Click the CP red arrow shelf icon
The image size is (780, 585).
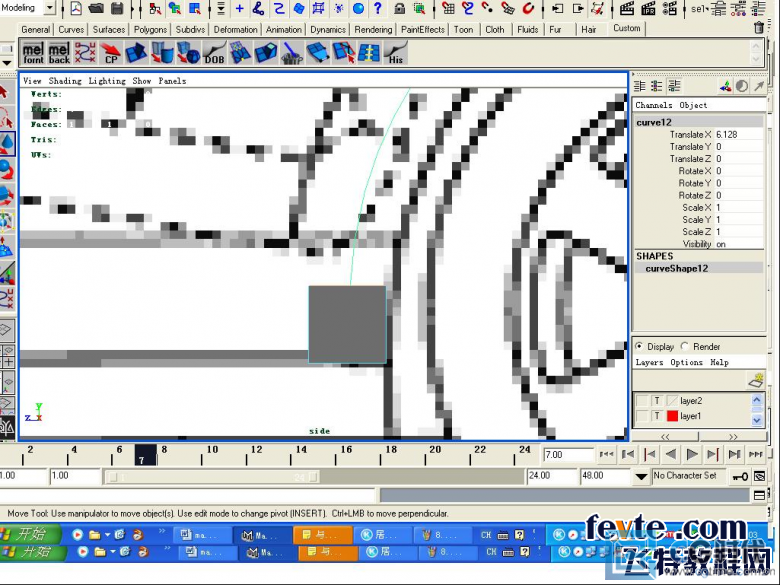tap(111, 53)
